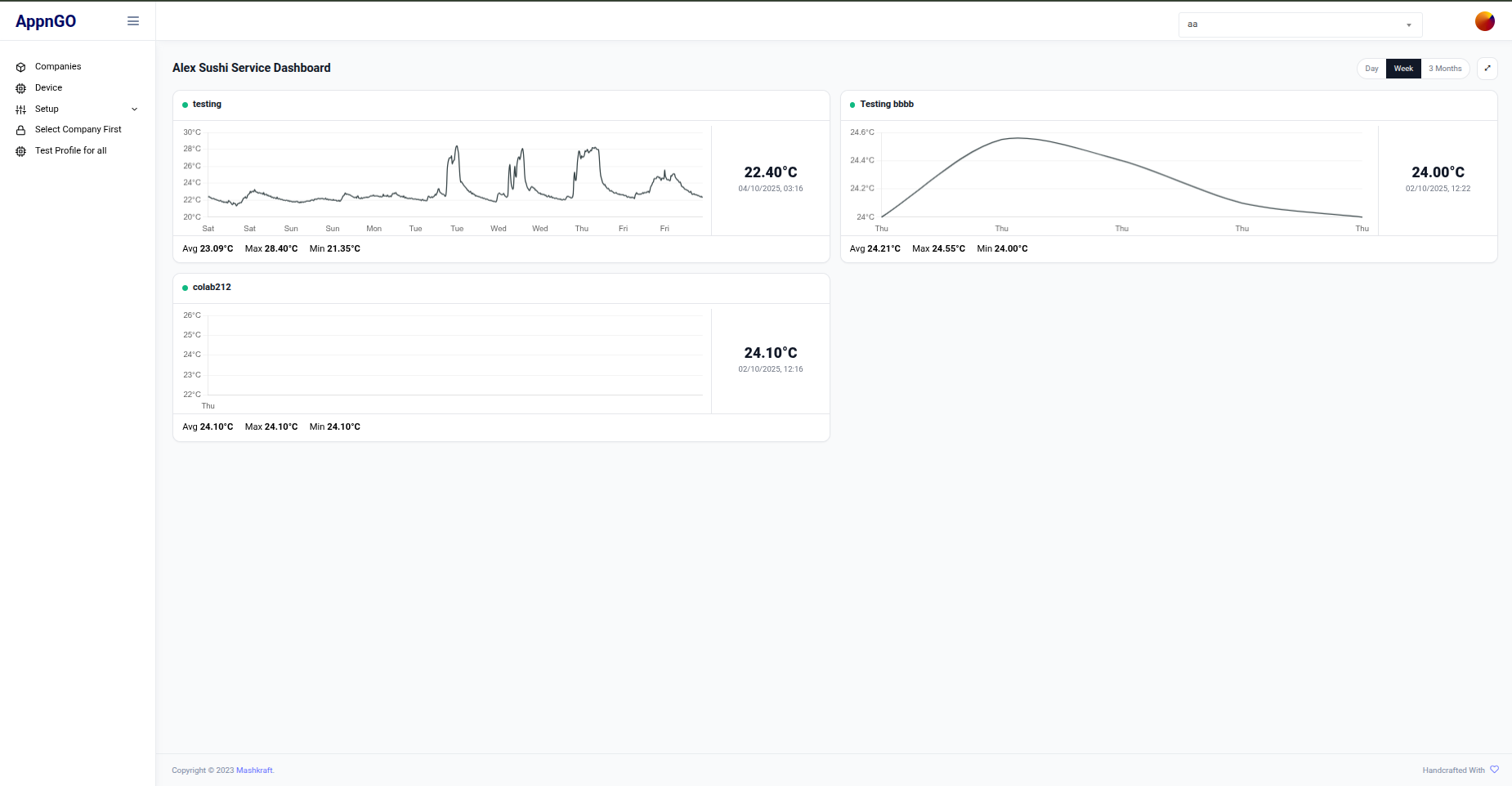Viewport: 1512px width, 786px height.
Task: Open the hamburger menu next to AppnGO
Action: [x=132, y=20]
